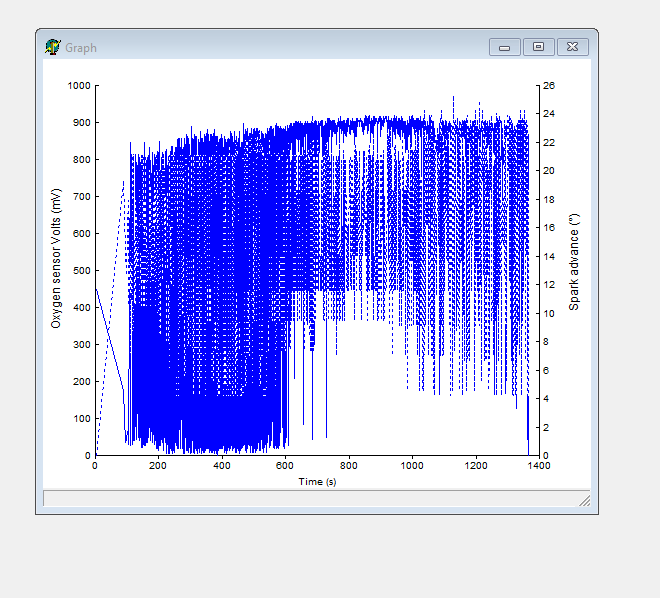Click the resize grip in status bar
Image resolution: width=660 pixels, height=598 pixels.
coord(585,500)
